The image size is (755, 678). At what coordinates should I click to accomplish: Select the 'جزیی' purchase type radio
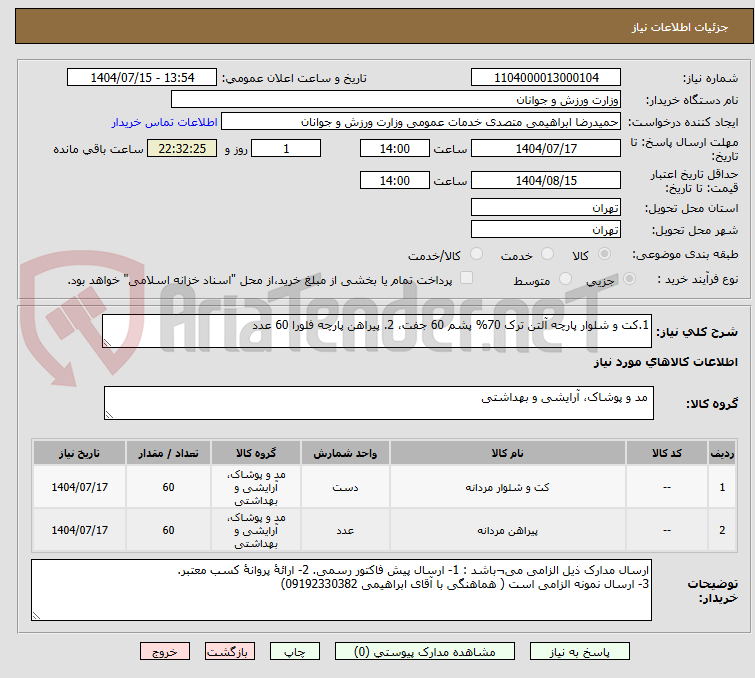[x=629, y=279]
